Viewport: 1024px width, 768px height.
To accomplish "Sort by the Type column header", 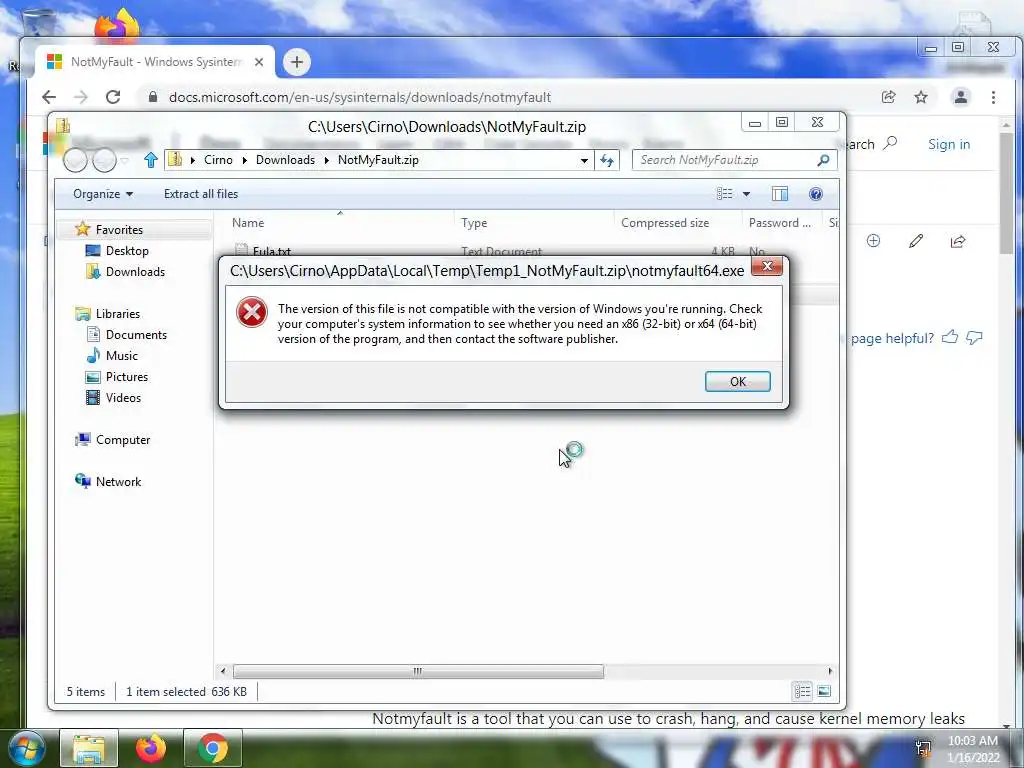I will (474, 223).
